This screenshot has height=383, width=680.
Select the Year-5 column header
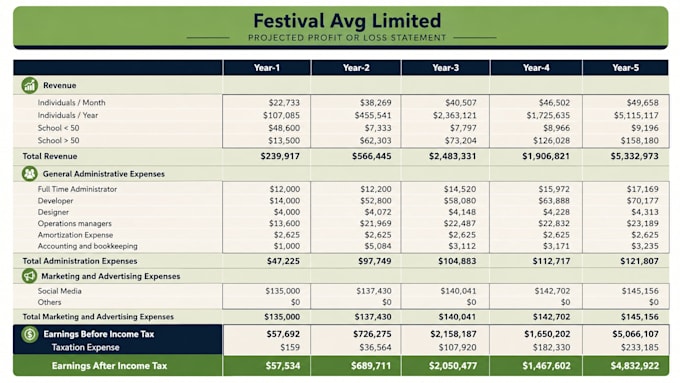pos(625,68)
